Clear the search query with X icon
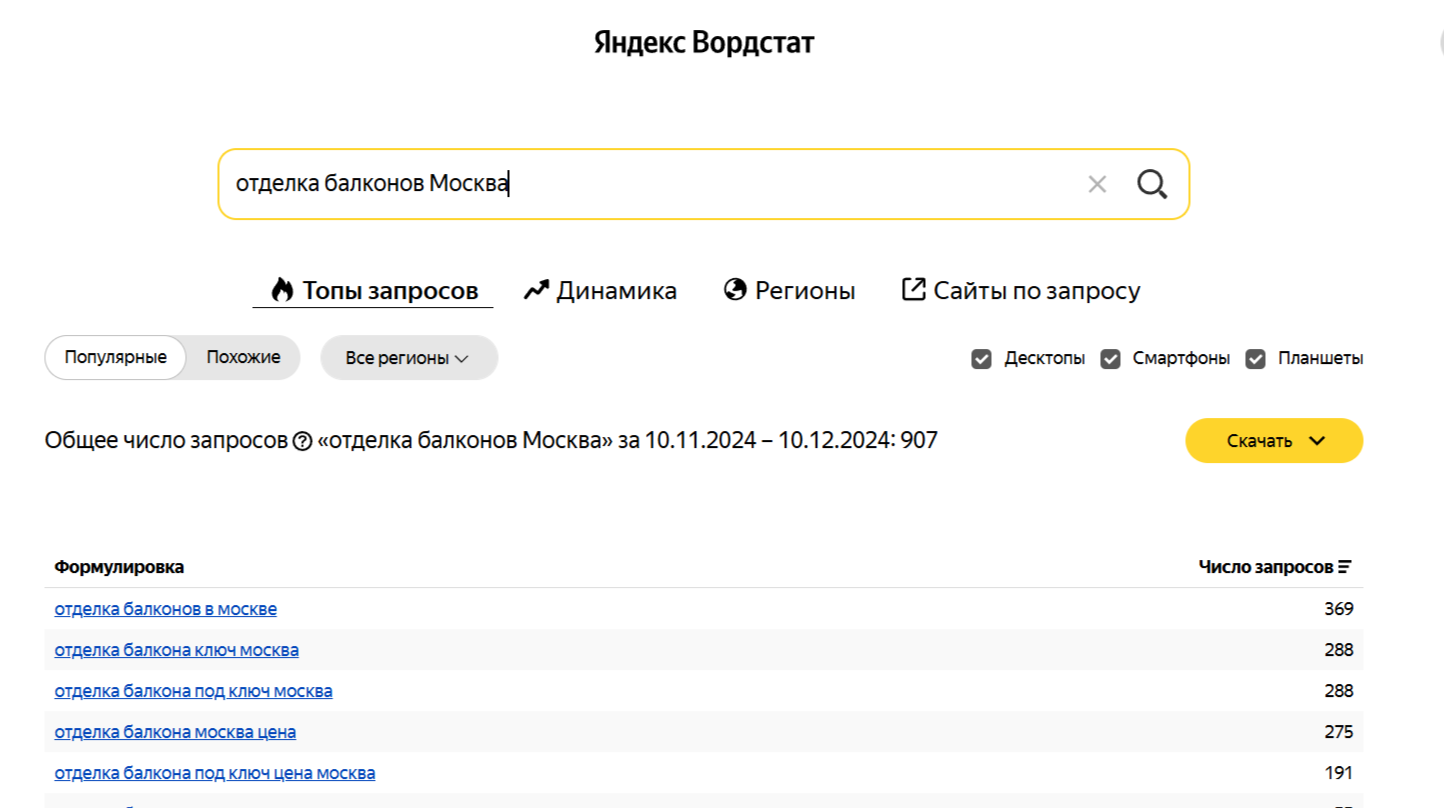This screenshot has height=808, width=1444. (1097, 184)
